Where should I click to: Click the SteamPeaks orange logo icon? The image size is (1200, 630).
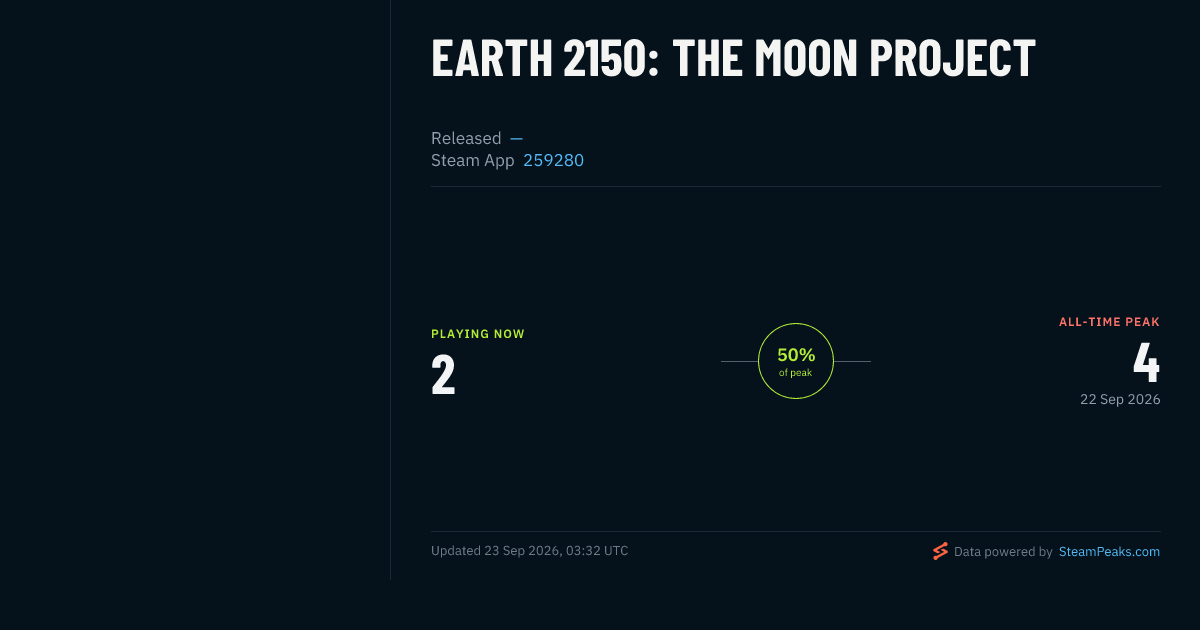940,551
